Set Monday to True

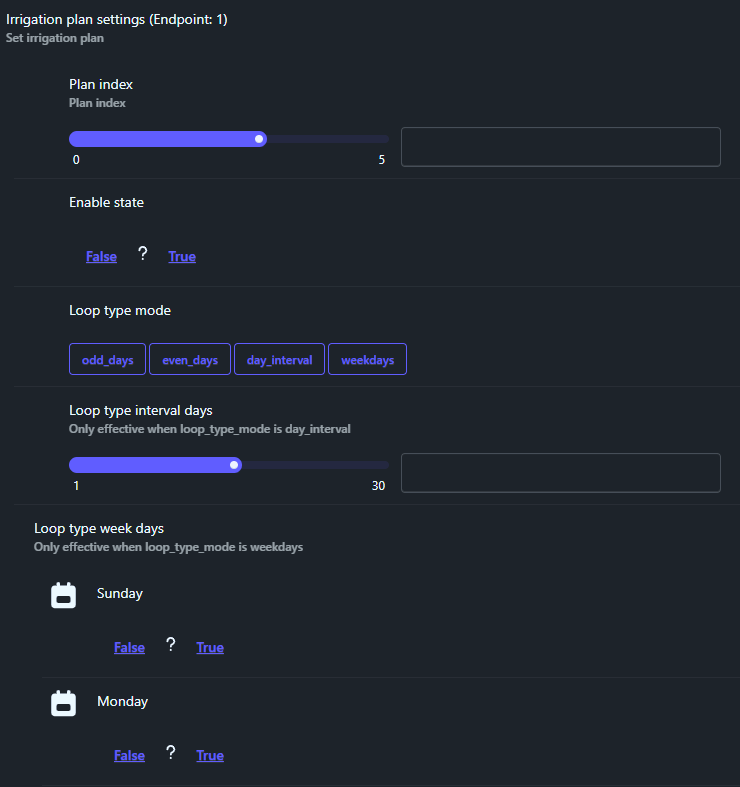210,755
